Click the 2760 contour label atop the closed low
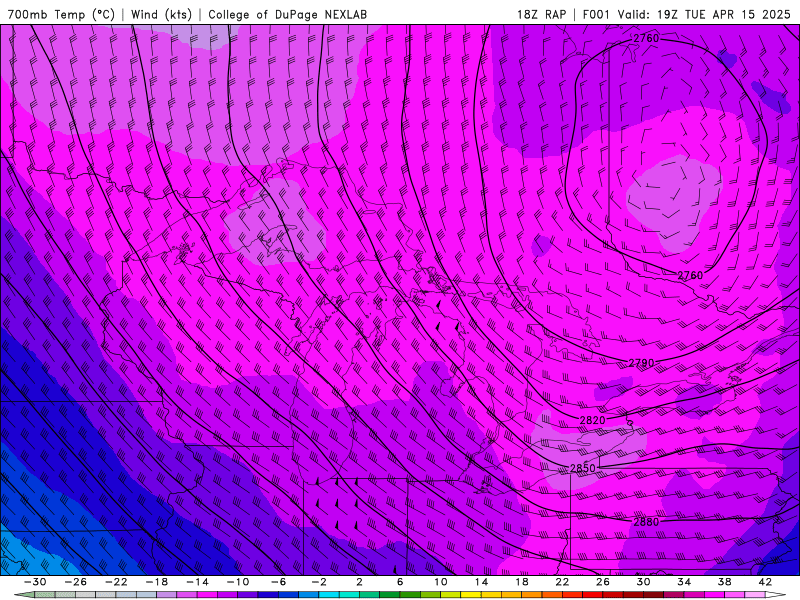Image resolution: width=800 pixels, height=600 pixels. 646,38
